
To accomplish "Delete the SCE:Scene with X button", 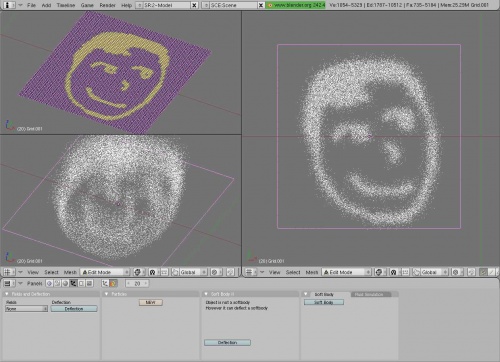I will click(261, 5).
